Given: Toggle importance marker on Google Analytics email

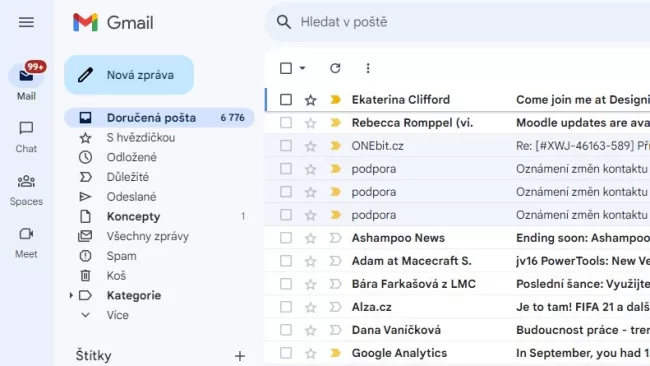Looking at the screenshot, I should (x=335, y=353).
